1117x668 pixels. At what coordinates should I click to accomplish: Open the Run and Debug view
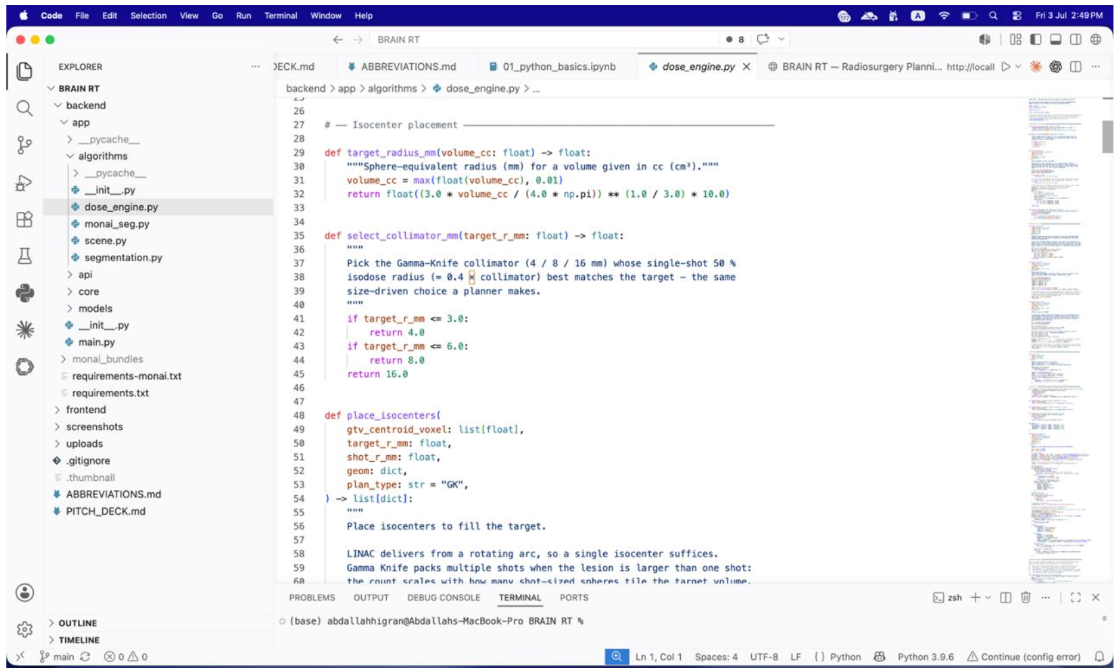24,183
